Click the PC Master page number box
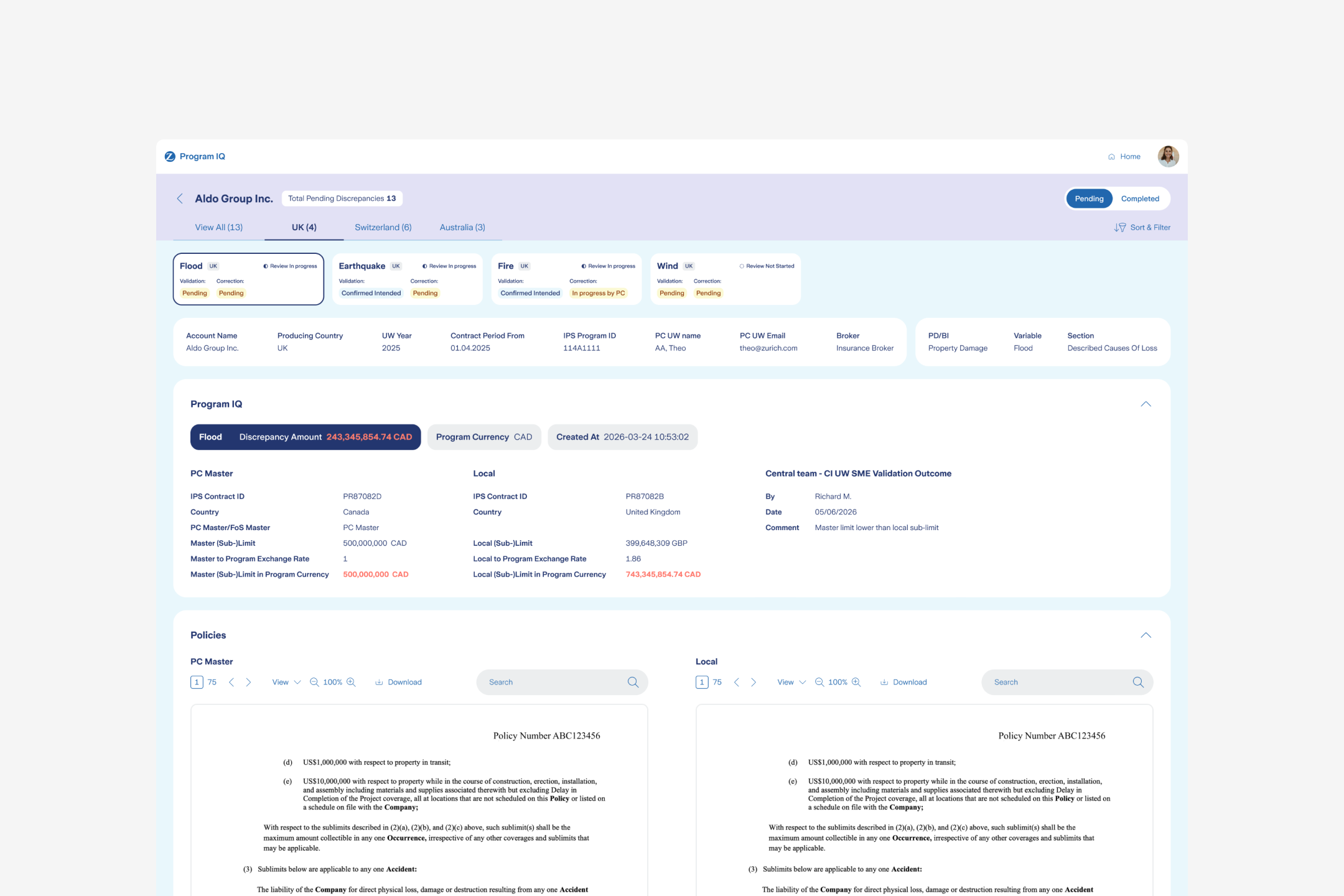The height and width of the screenshot is (896, 1344). click(197, 682)
